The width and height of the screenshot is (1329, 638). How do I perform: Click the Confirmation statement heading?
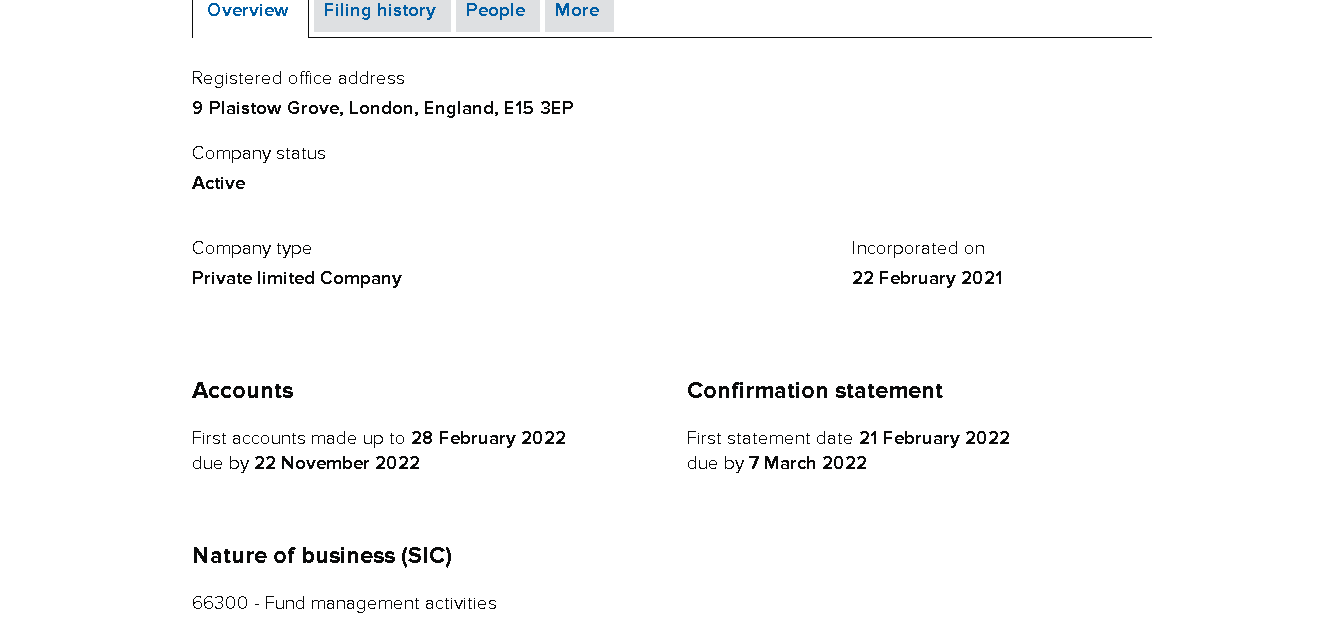tap(814, 391)
